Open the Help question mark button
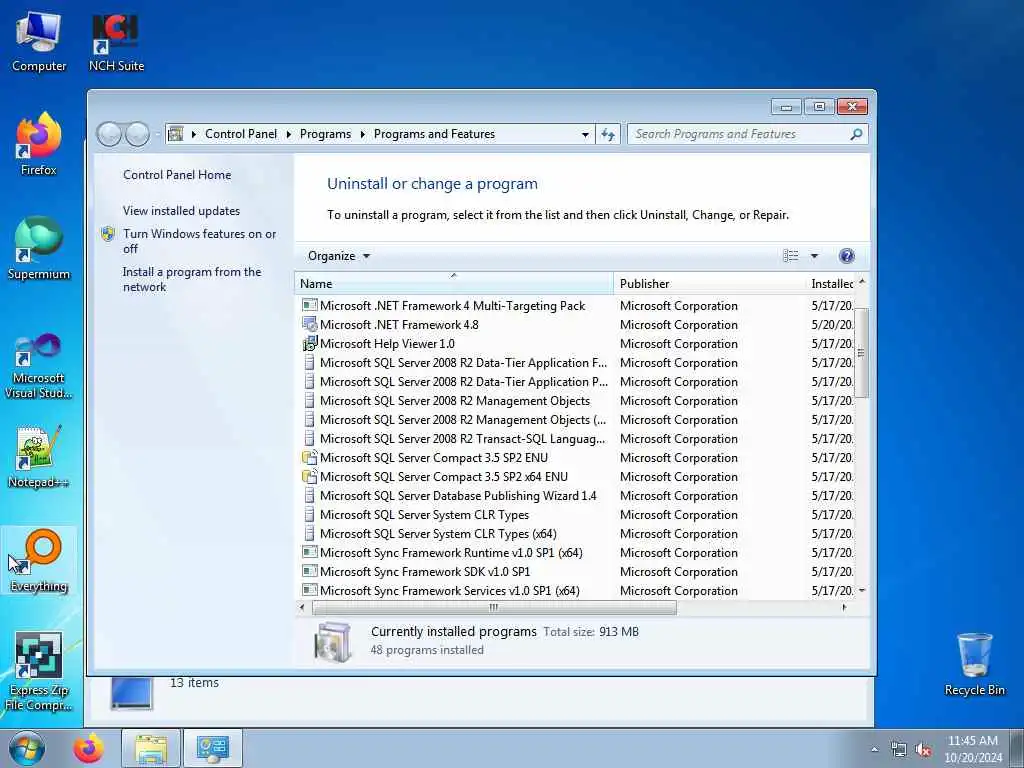 coord(846,256)
